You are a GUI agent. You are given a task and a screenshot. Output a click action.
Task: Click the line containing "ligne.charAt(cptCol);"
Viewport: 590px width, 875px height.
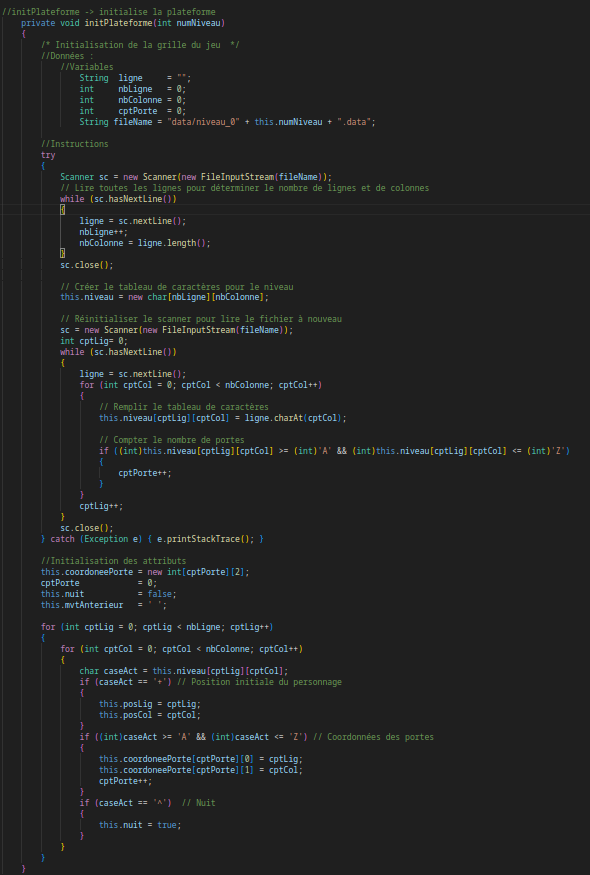click(223, 417)
